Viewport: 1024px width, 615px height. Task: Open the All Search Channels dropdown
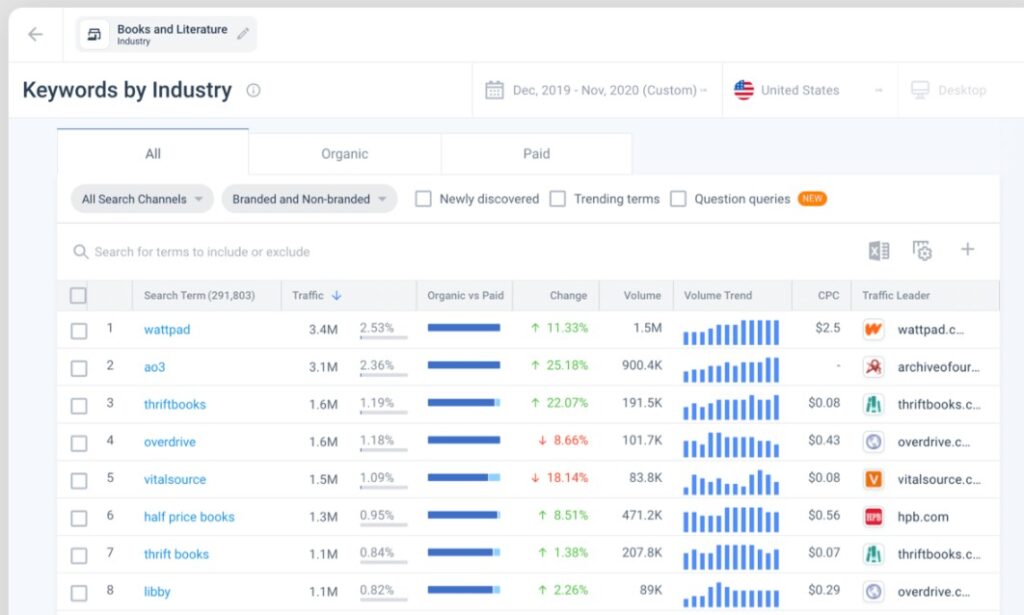[x=142, y=198]
